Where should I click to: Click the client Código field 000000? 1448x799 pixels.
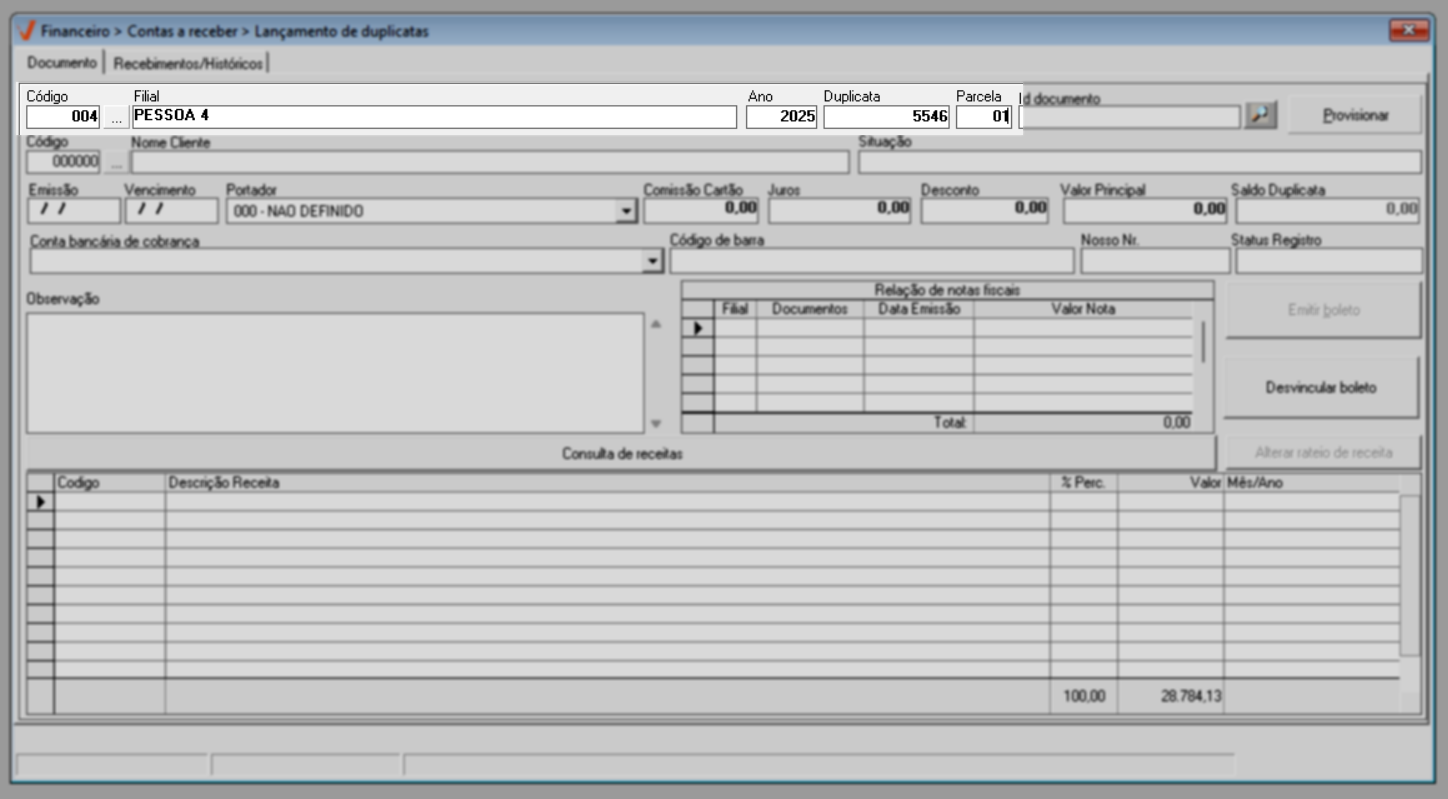pyautogui.click(x=64, y=162)
